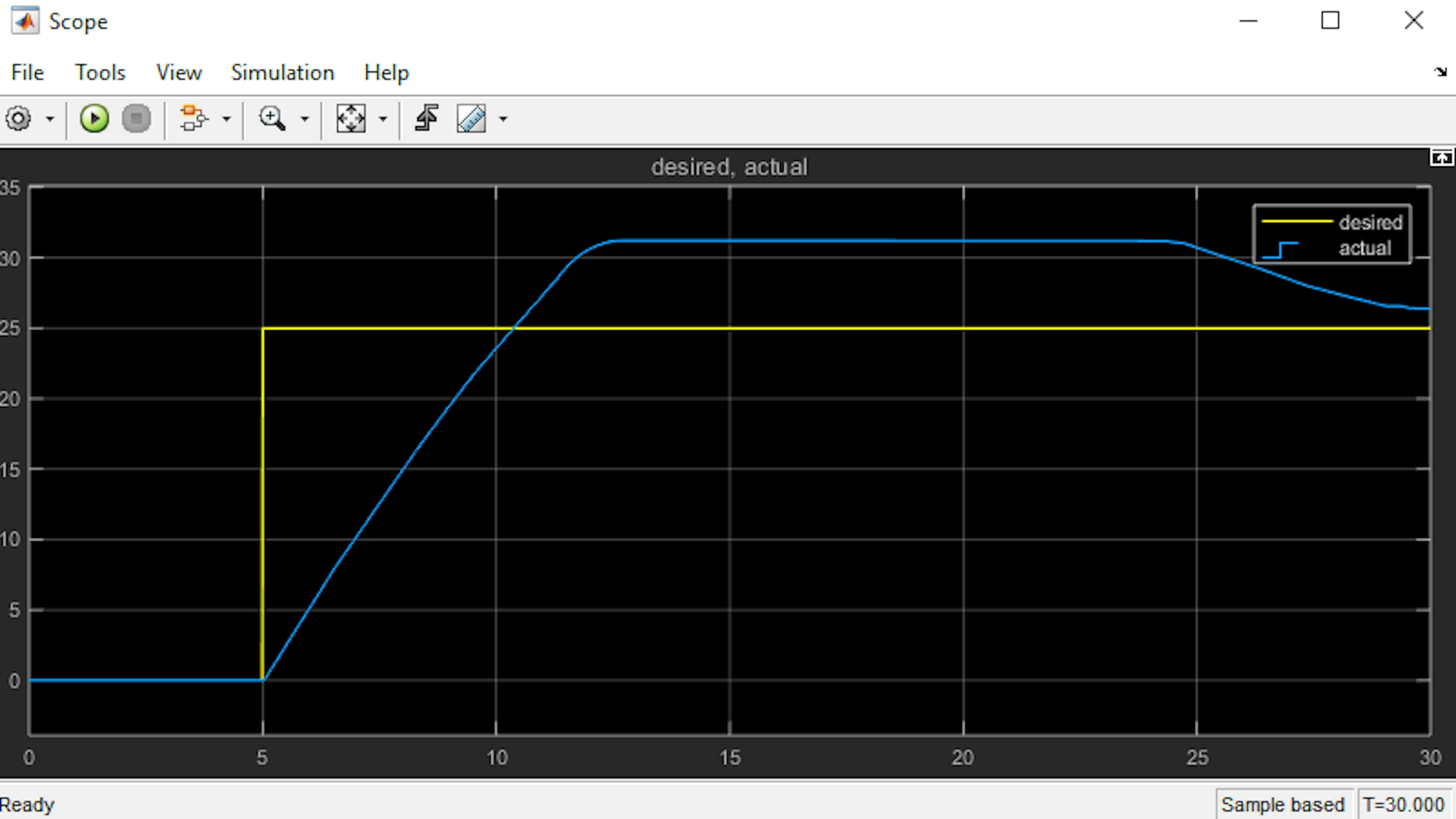The width and height of the screenshot is (1456, 819).
Task: Expand the axes scaling dropdown arrow
Action: [383, 119]
